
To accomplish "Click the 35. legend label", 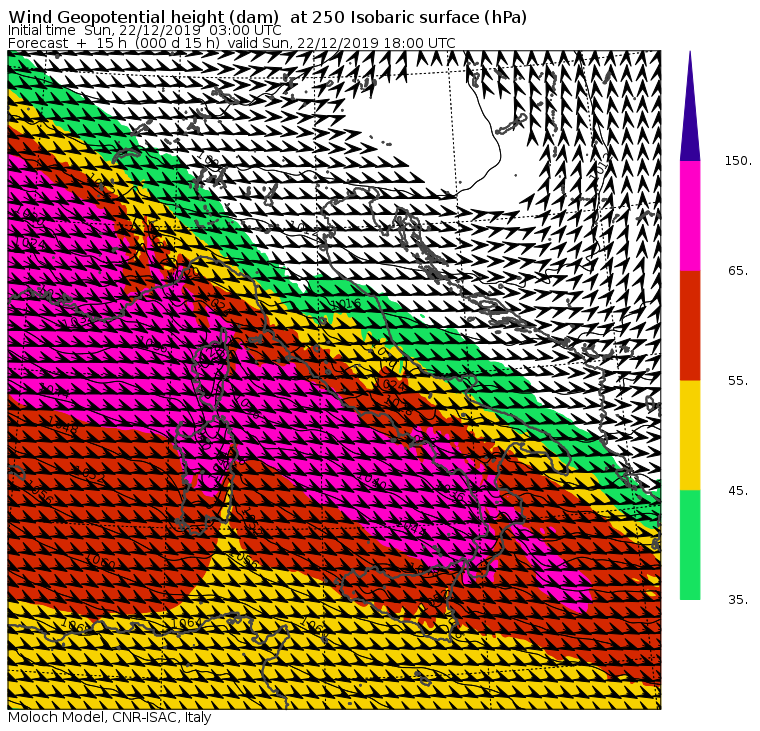I will [x=738, y=600].
